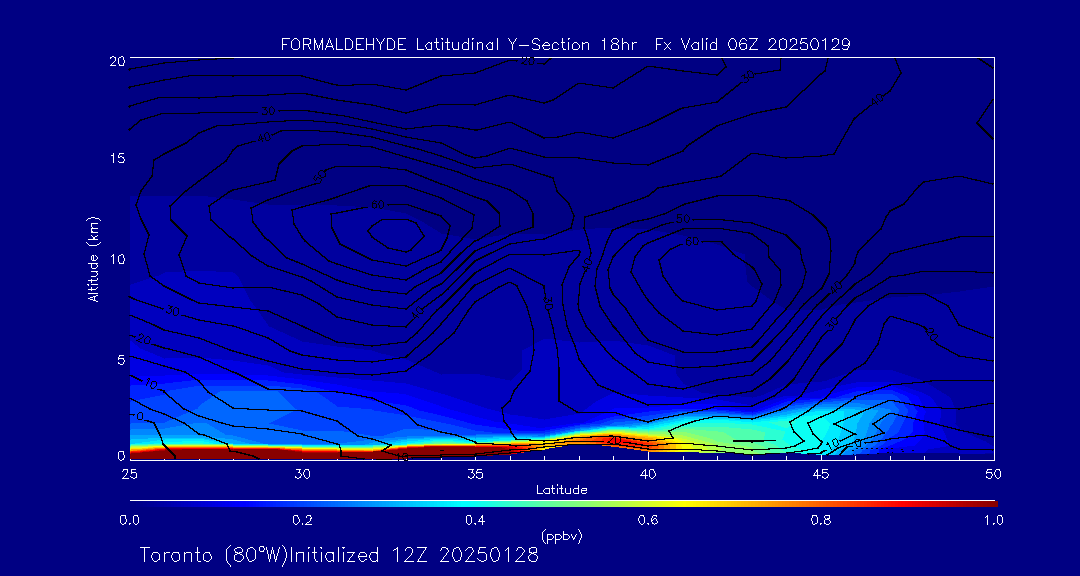This screenshot has width=1080, height=576.
Task: Click the 1.0 color bar label
Action: (993, 520)
